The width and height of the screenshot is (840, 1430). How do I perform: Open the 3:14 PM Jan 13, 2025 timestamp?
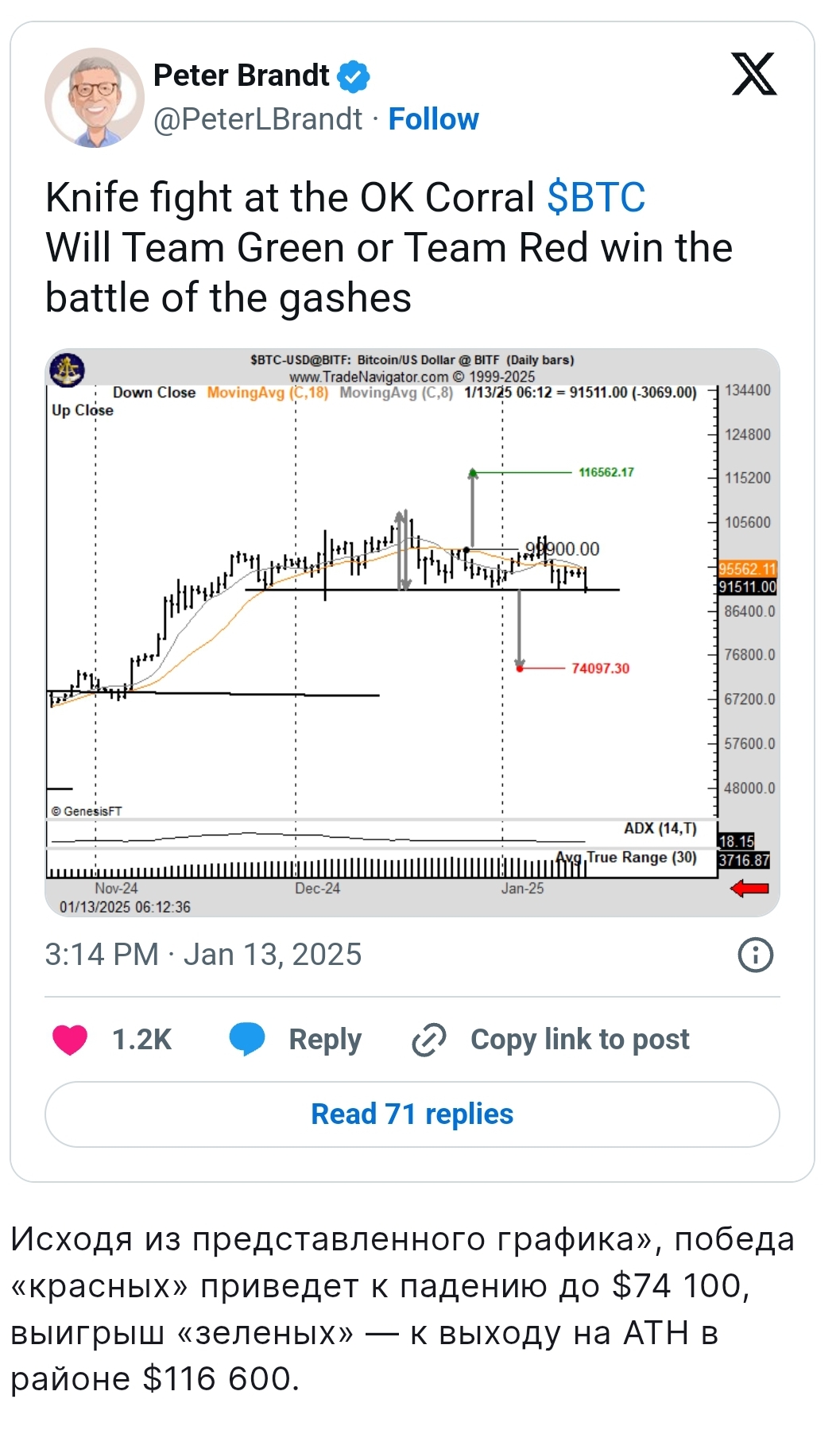point(203,955)
